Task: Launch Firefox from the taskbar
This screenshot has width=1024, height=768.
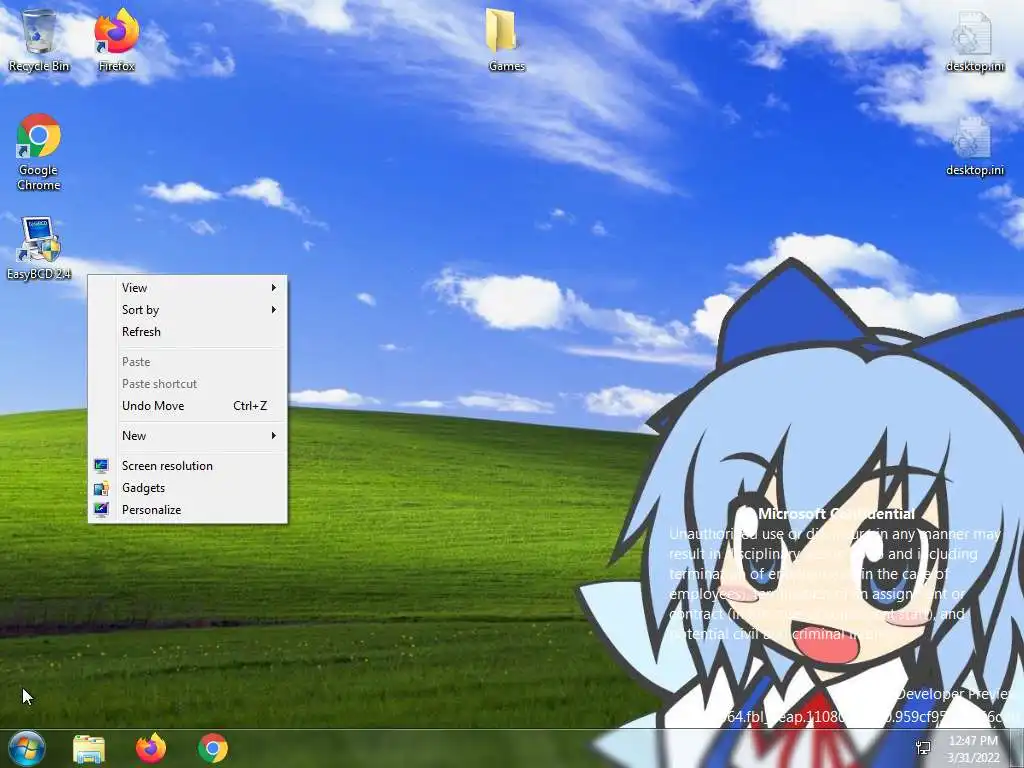Action: [151, 748]
